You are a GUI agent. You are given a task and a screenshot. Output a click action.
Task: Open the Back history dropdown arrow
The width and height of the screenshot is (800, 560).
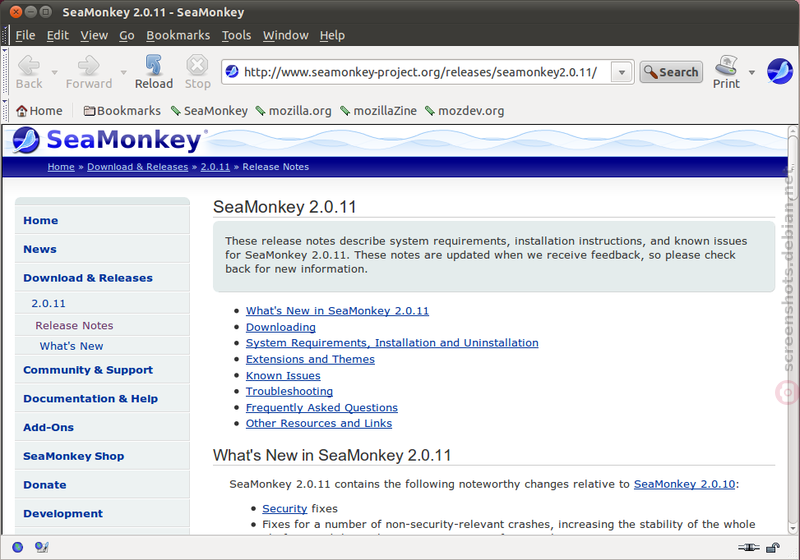click(55, 72)
